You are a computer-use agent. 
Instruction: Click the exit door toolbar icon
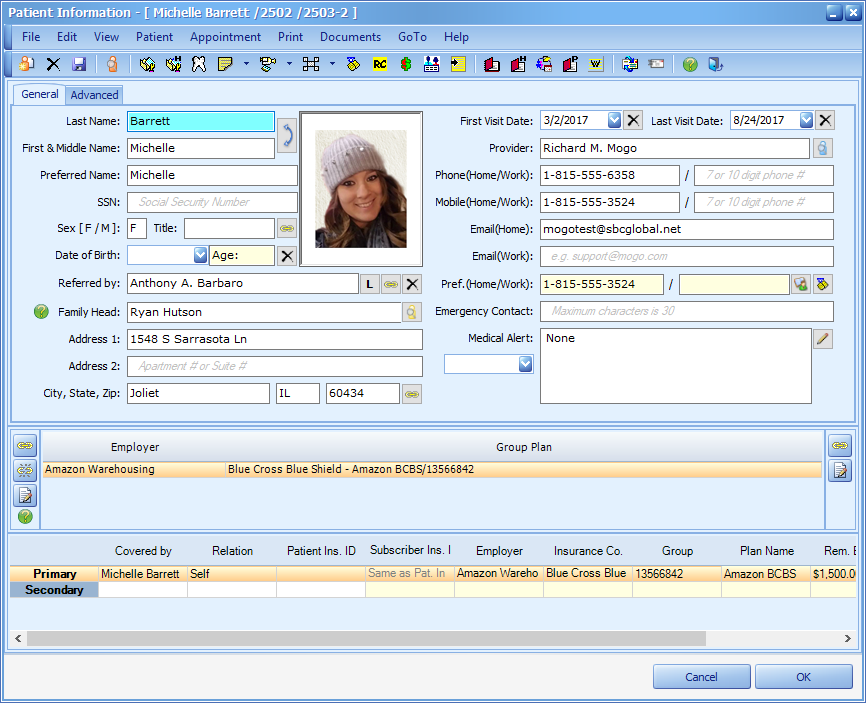coord(715,65)
